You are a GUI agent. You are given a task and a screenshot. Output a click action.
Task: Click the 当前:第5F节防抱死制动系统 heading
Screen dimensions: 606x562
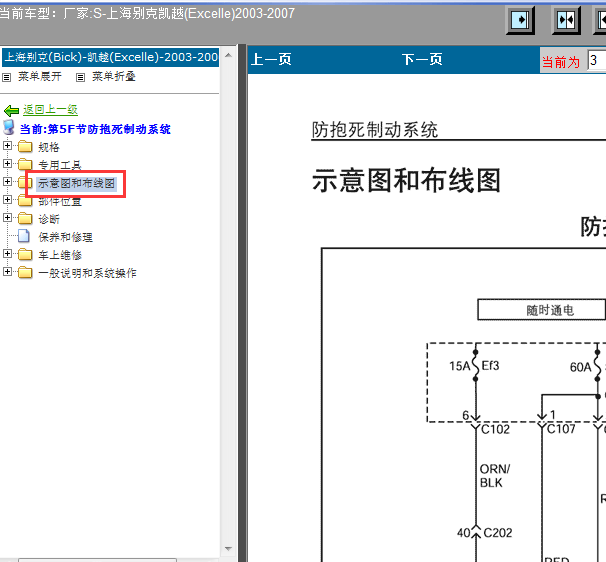click(95, 129)
